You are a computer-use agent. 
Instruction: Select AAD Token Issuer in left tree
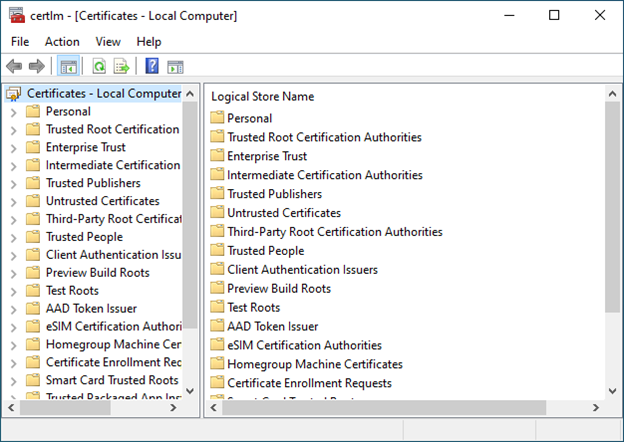click(91, 309)
